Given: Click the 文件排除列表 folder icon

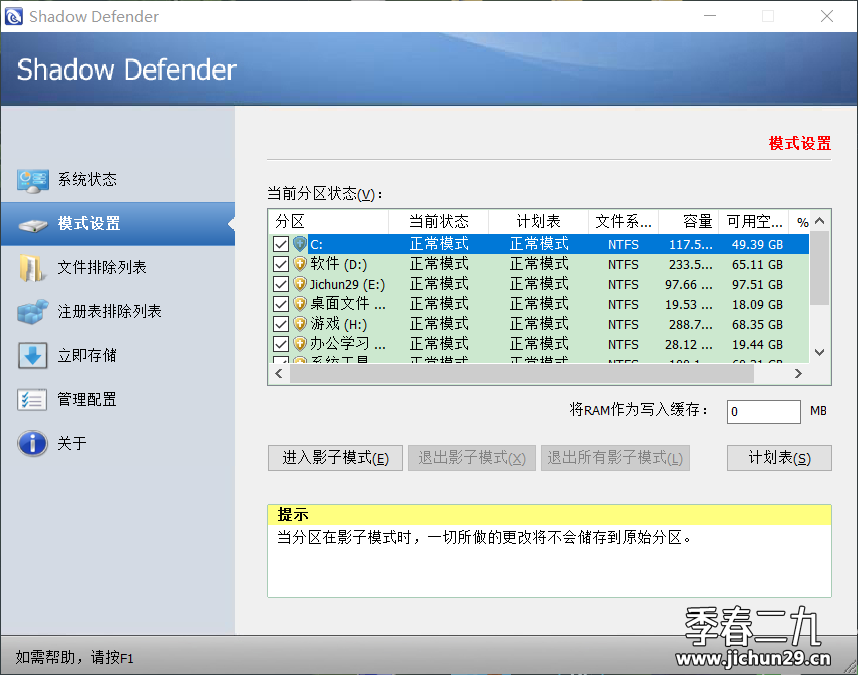Looking at the screenshot, I should (x=31, y=268).
